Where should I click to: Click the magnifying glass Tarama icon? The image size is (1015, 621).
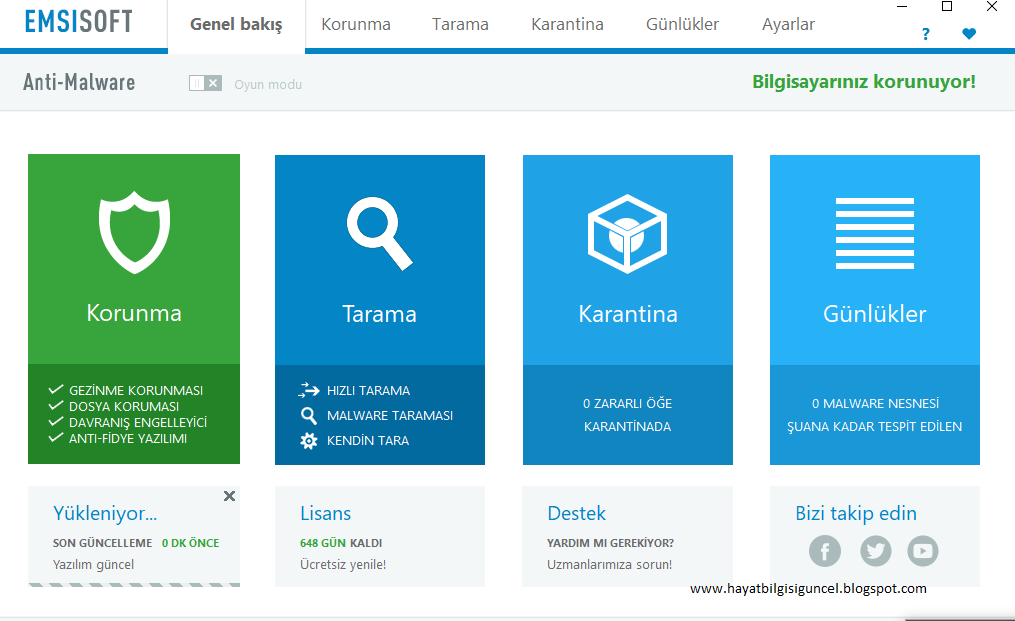[379, 234]
